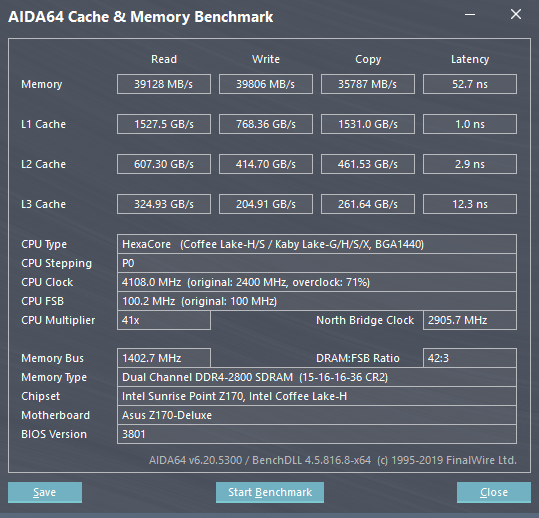Click the CPU Multiplier 41x field
539x518 pixels.
coord(164,320)
